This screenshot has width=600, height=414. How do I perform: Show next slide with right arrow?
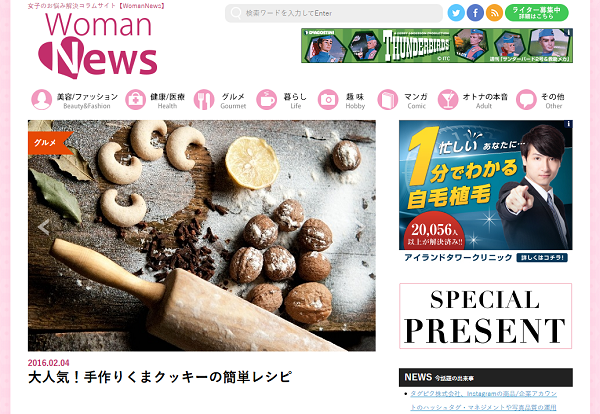(360, 227)
